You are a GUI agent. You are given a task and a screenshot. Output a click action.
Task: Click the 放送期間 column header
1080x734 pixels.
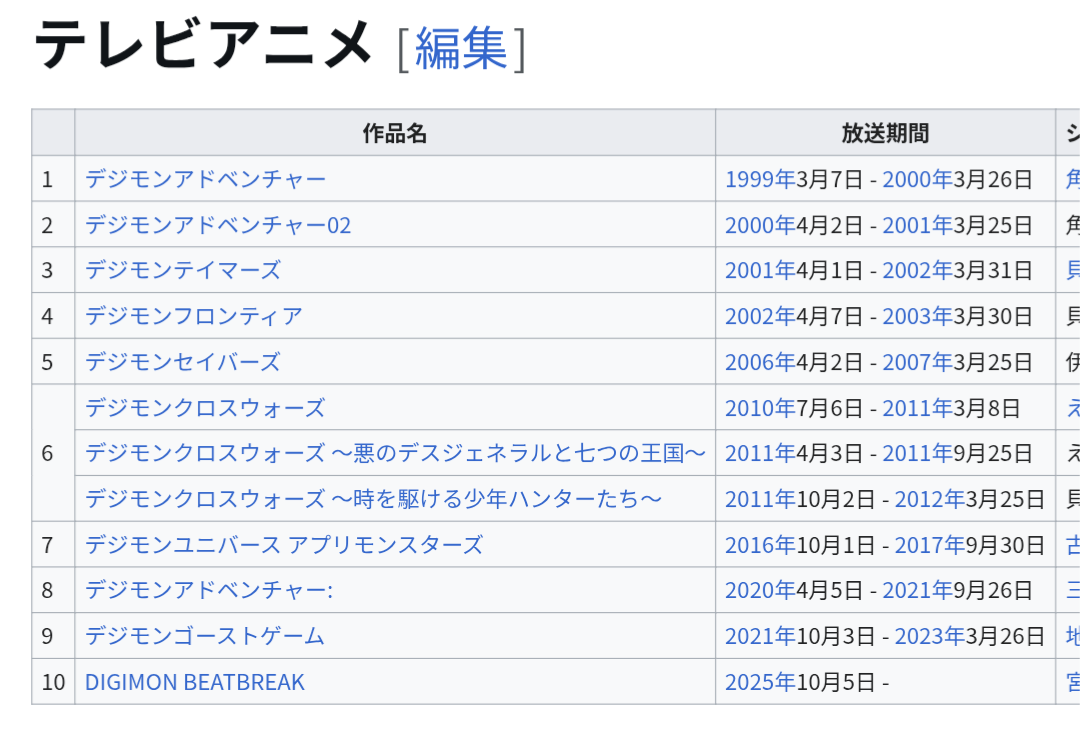(x=885, y=133)
